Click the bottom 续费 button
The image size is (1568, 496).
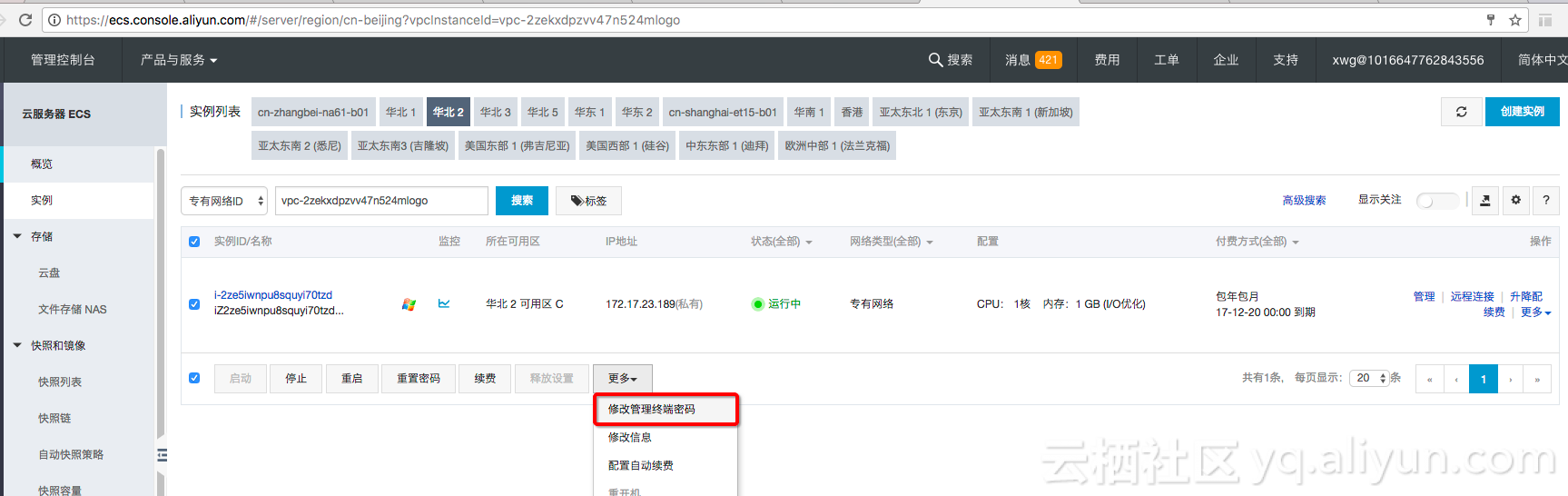tap(485, 379)
